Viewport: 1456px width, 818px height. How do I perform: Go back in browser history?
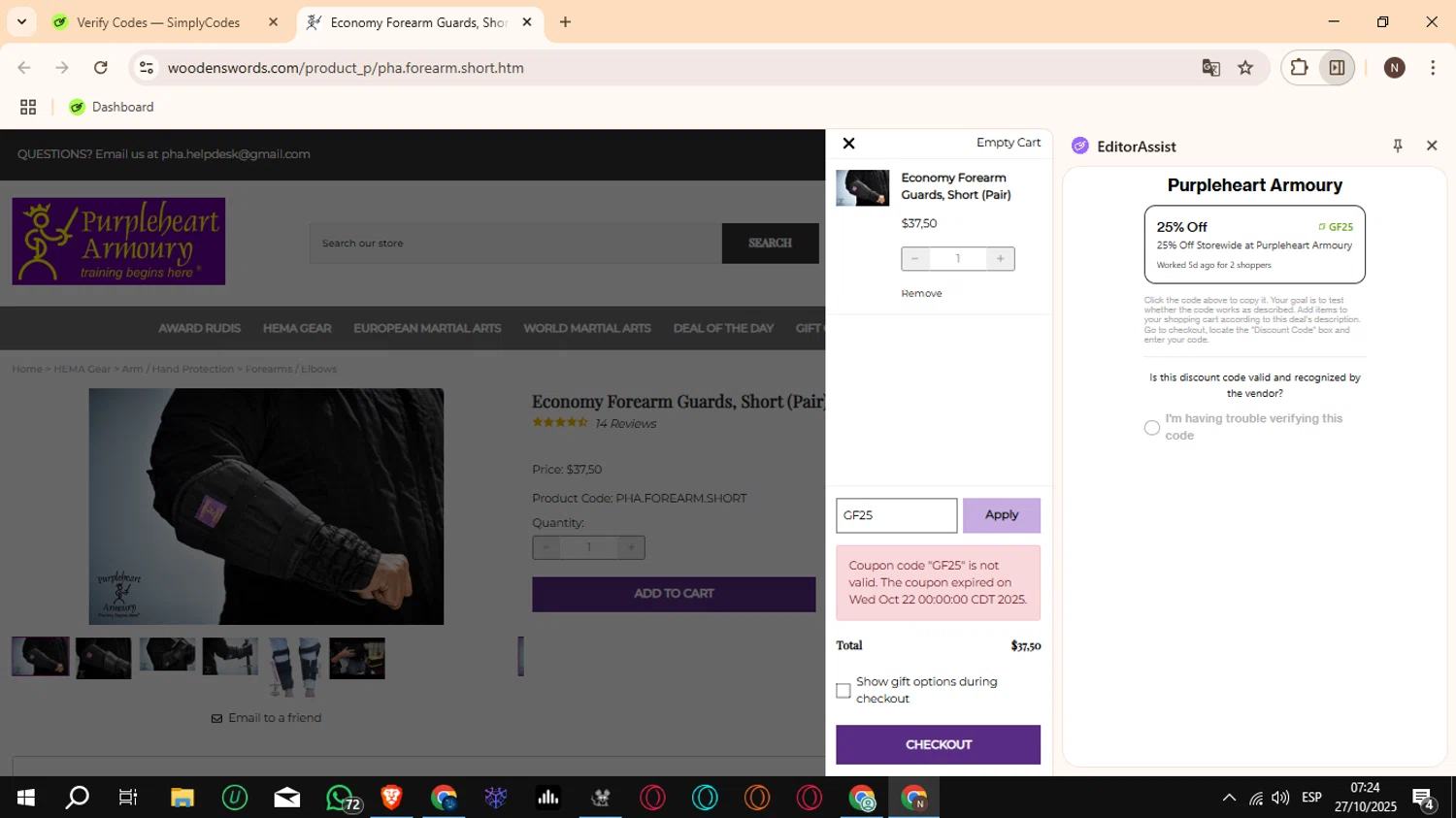(24, 68)
